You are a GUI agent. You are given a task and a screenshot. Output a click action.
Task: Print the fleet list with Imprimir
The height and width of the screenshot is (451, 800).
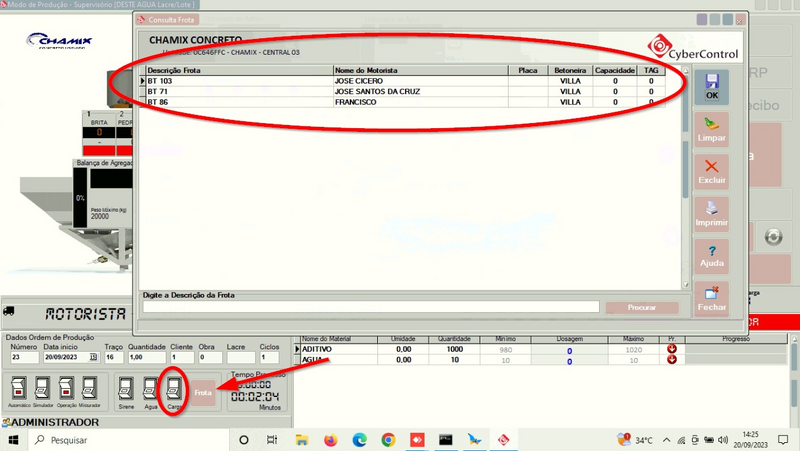(x=711, y=213)
